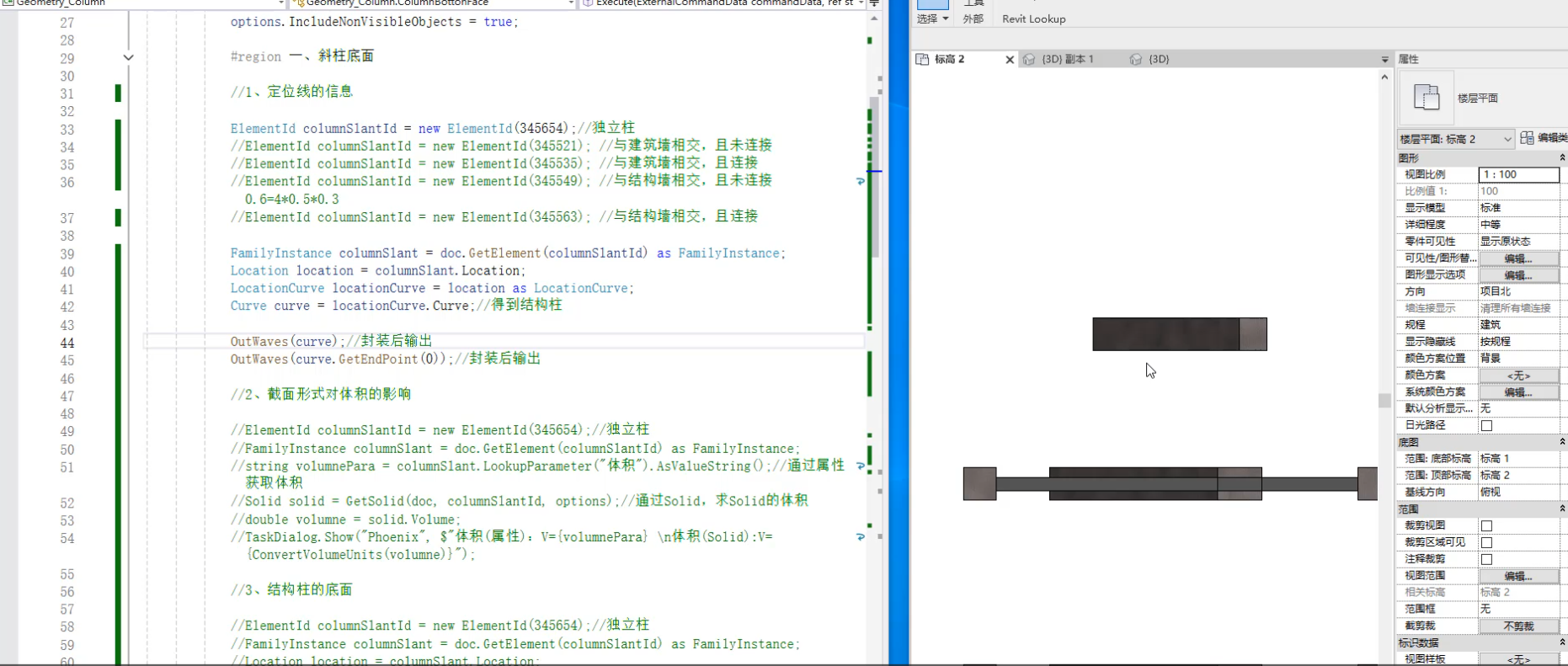Click the word-wrap glyph on code line 36
This screenshot has width=1568, height=666.
pos(860,181)
